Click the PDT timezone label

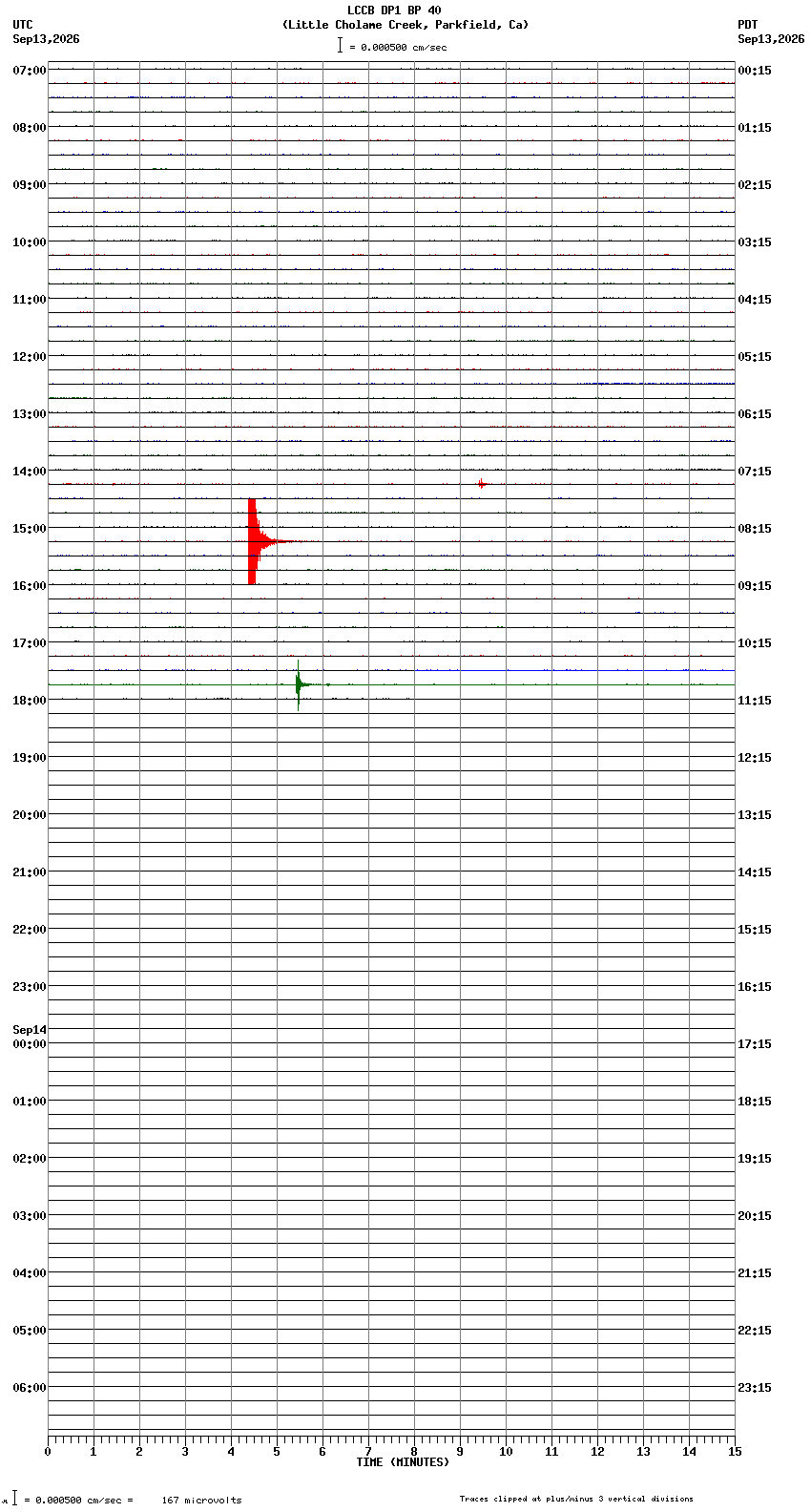[748, 25]
